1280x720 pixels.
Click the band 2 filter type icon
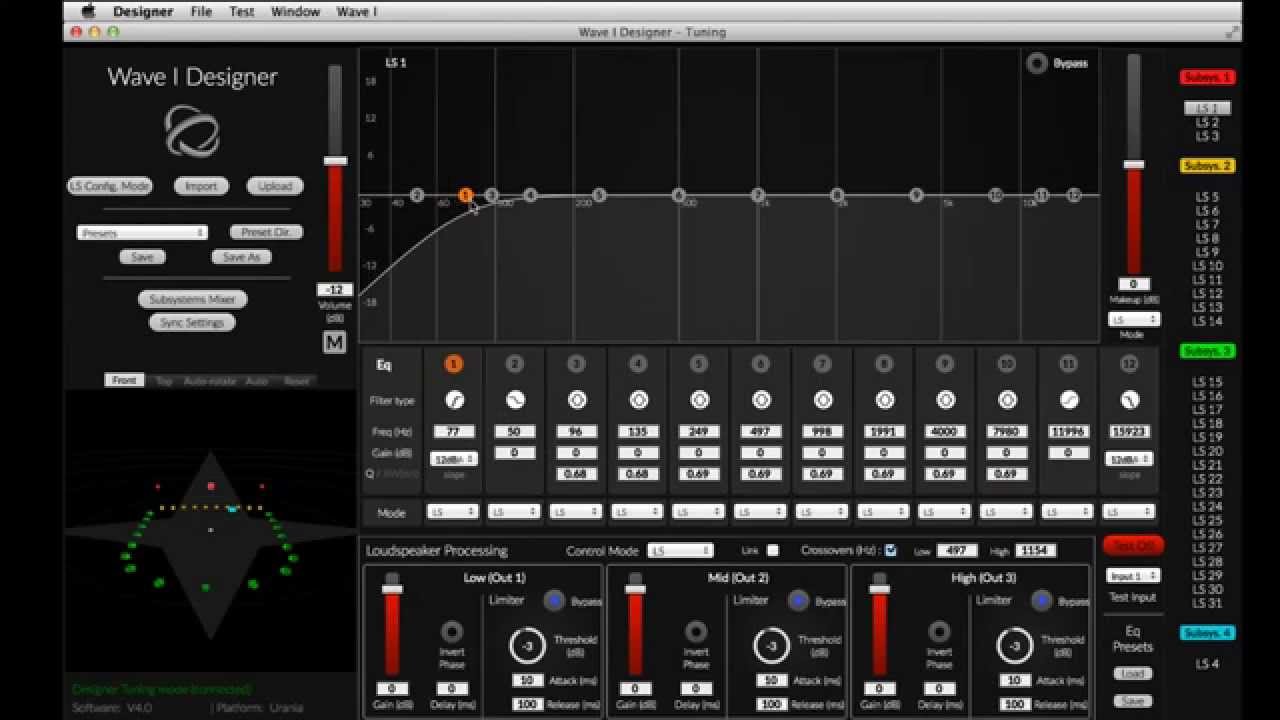click(515, 400)
